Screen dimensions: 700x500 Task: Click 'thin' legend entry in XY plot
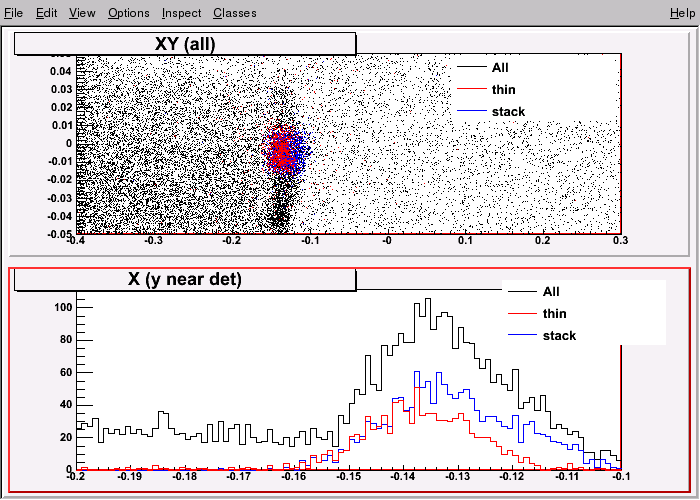point(504,89)
